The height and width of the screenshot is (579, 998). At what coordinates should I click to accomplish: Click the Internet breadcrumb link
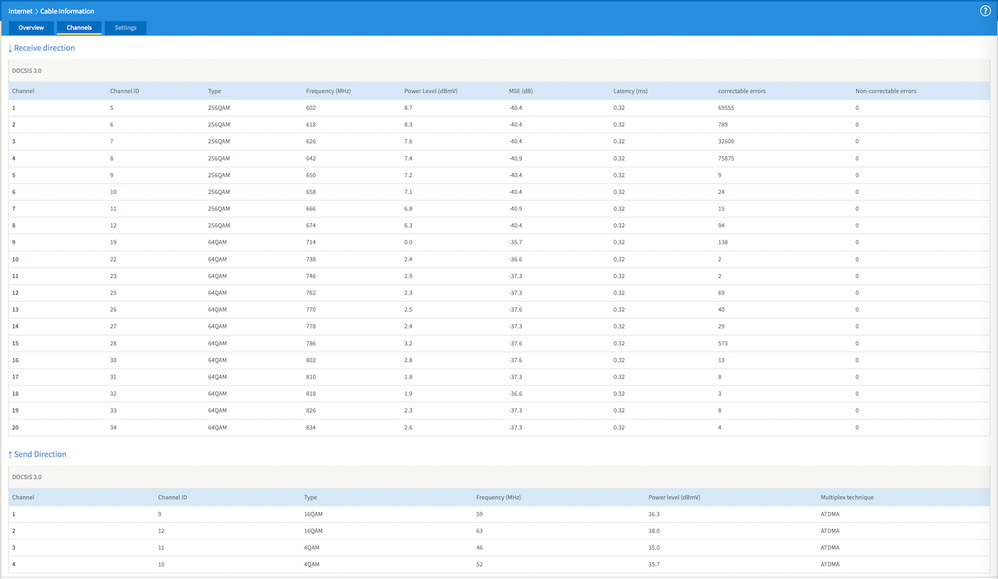pos(20,11)
